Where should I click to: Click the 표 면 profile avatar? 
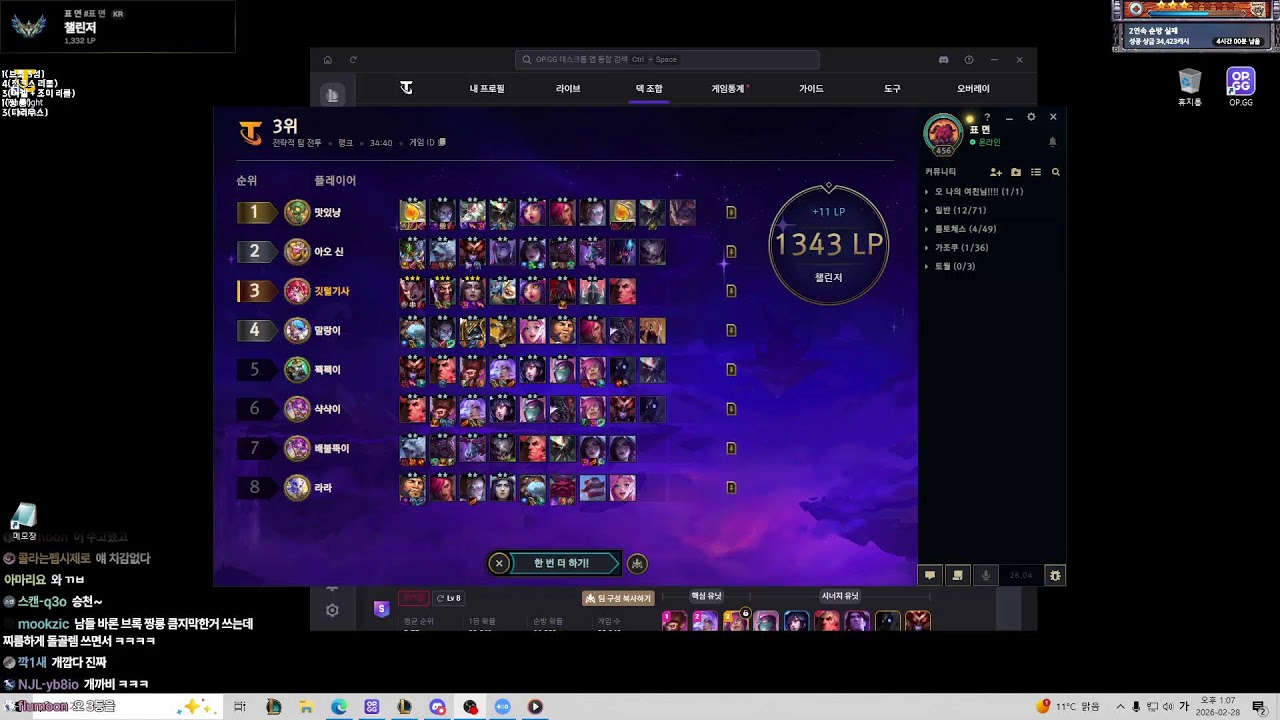point(943,133)
